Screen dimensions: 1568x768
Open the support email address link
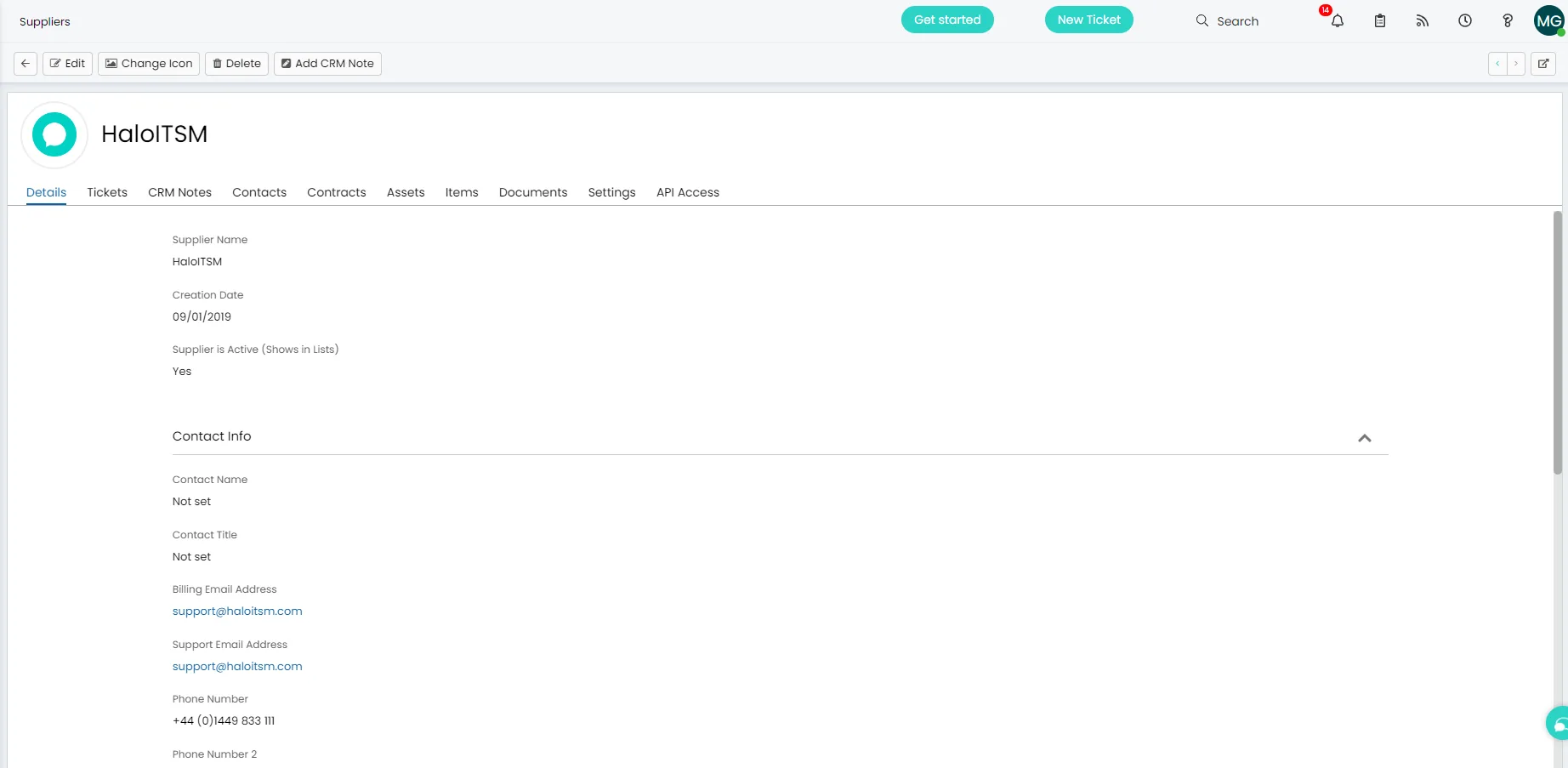tap(237, 667)
